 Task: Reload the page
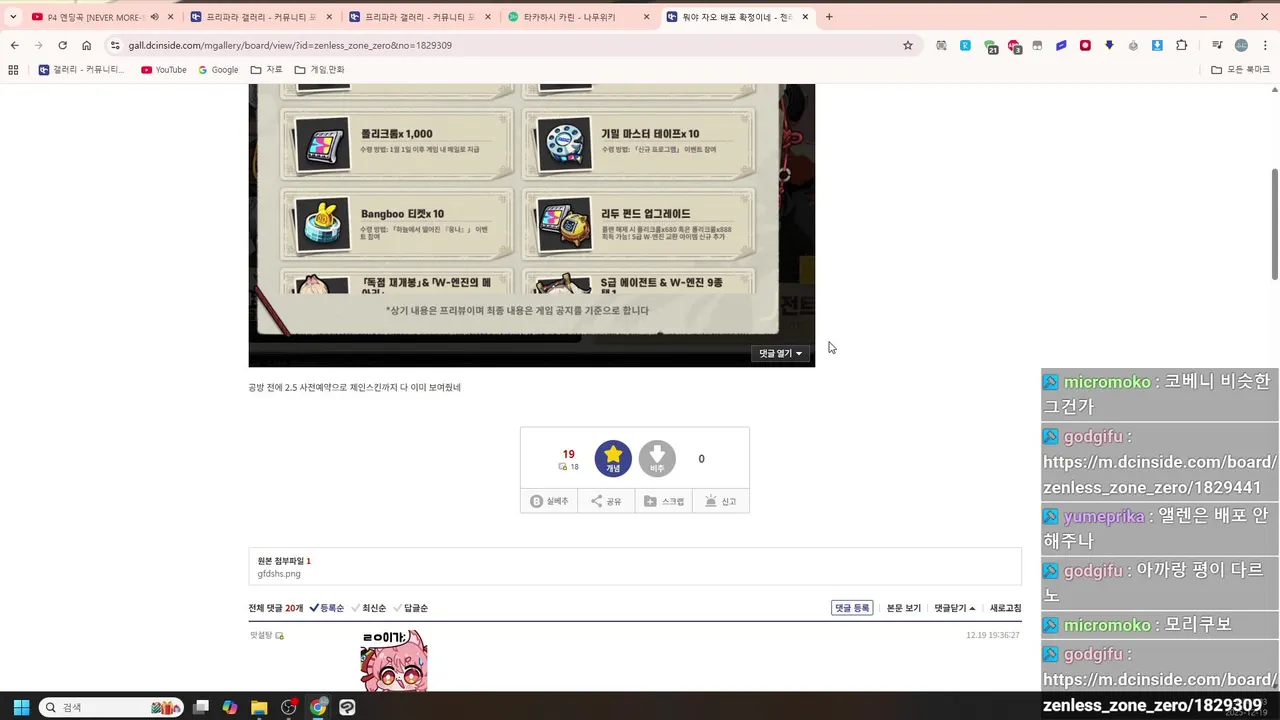(62, 45)
